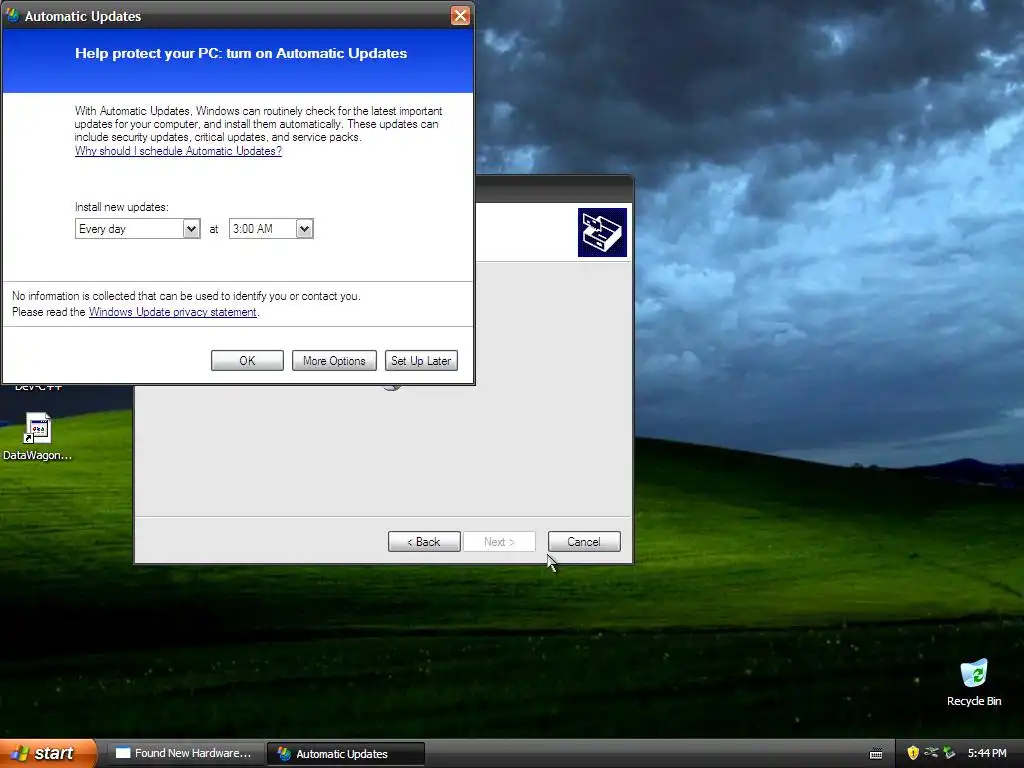Open the Start menu

tap(48, 753)
